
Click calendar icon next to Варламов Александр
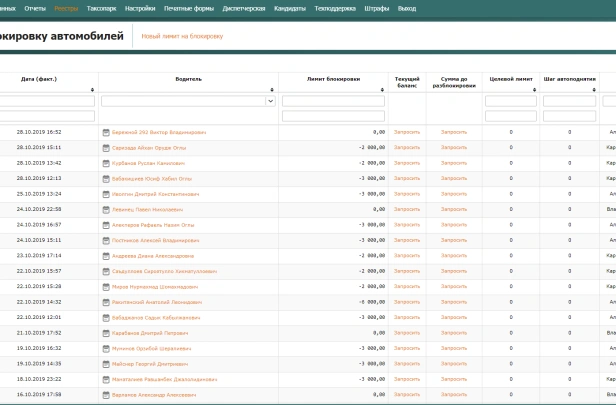click(105, 395)
